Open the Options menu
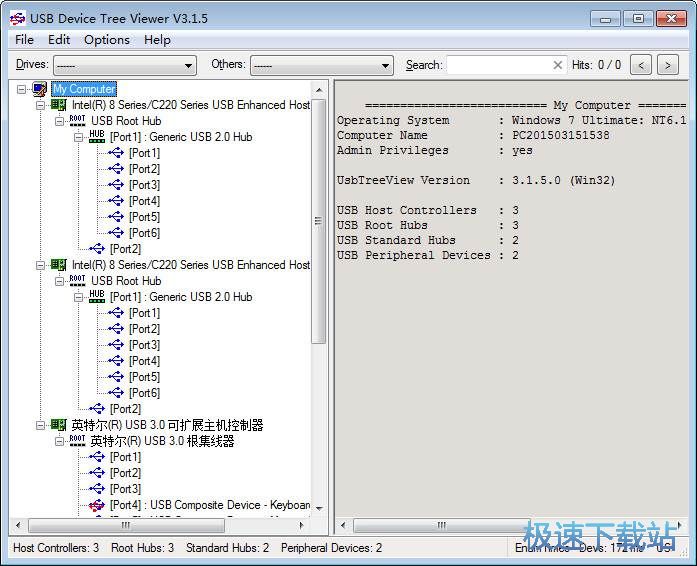Screen dimensions: 697x566 click(x=106, y=40)
